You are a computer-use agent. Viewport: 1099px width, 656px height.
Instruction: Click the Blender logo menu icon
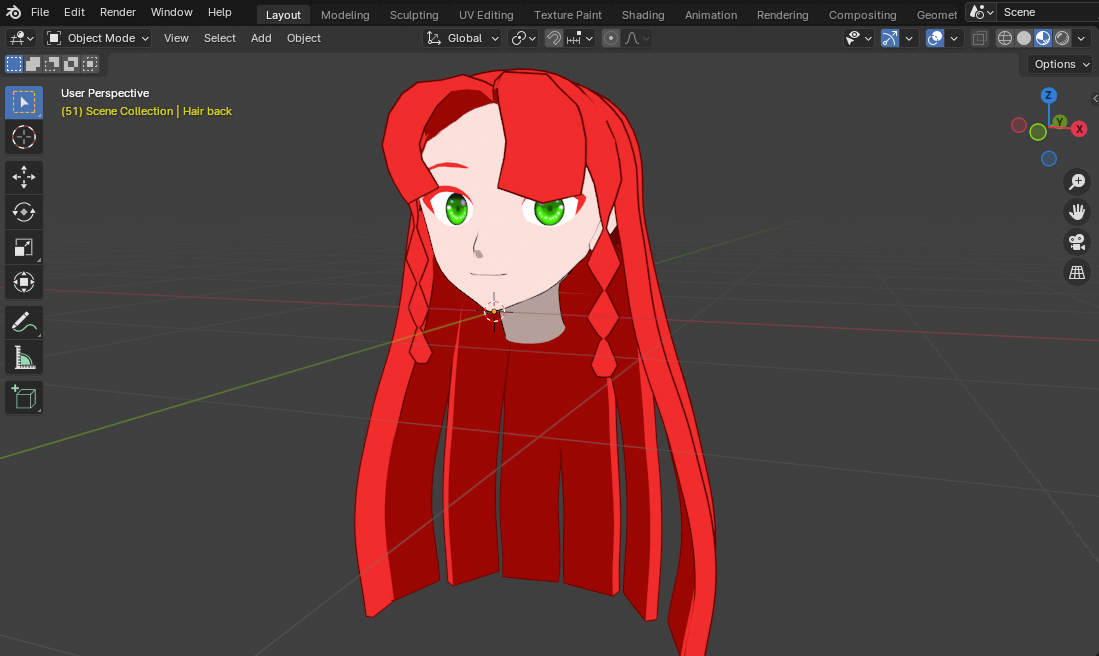[x=13, y=12]
